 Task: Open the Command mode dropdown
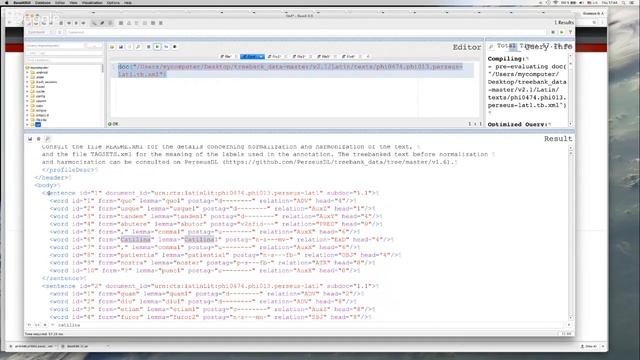click(x=40, y=32)
